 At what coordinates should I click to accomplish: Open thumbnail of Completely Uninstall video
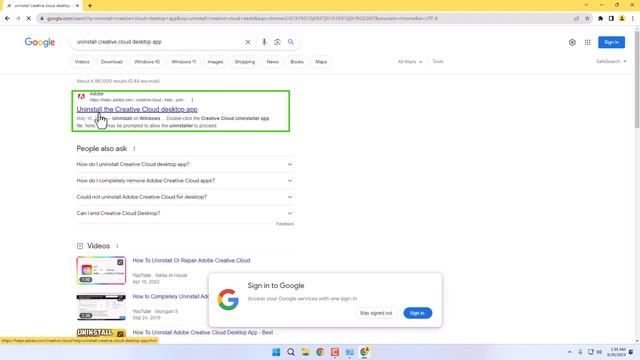click(x=101, y=307)
